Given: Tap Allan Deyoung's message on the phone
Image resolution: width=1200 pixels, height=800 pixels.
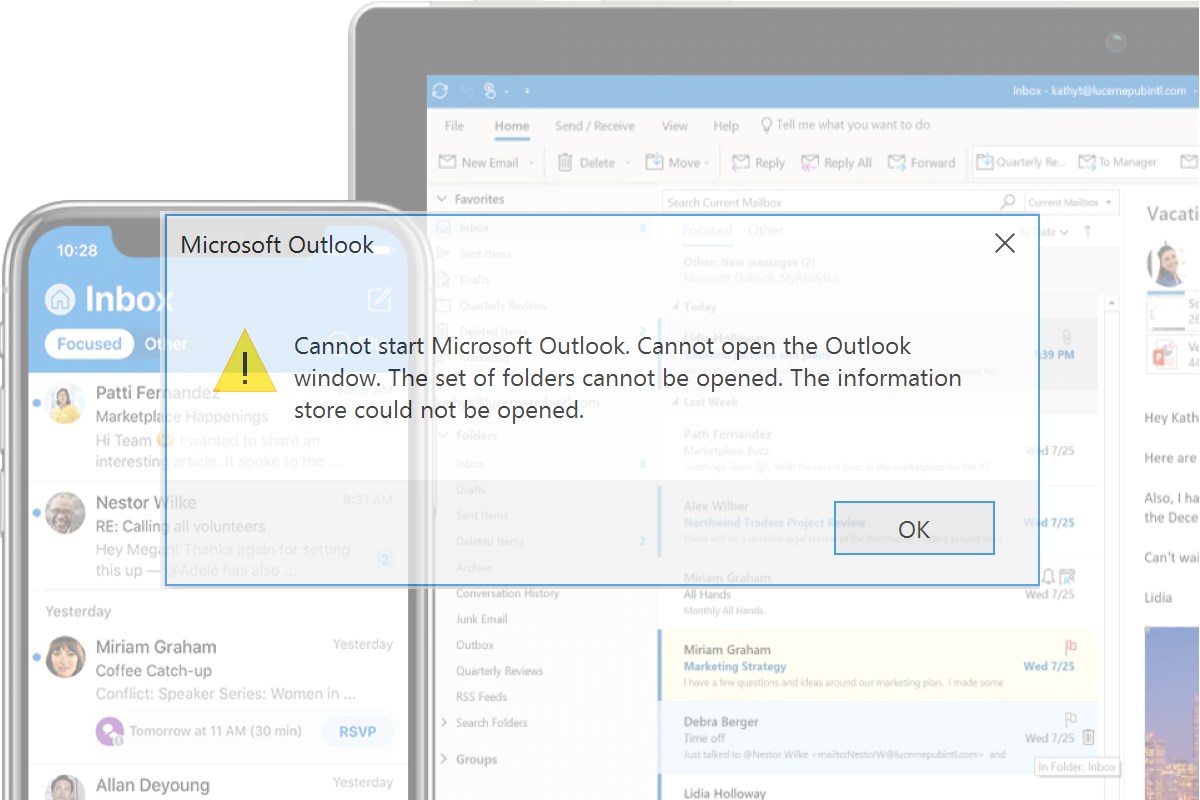Looking at the screenshot, I should tap(218, 783).
